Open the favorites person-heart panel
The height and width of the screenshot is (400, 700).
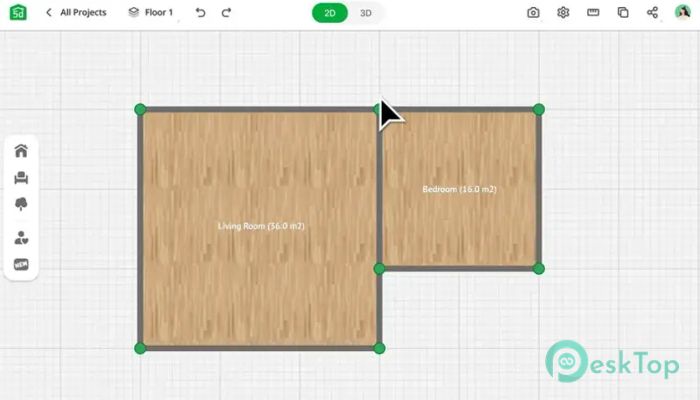(x=21, y=238)
